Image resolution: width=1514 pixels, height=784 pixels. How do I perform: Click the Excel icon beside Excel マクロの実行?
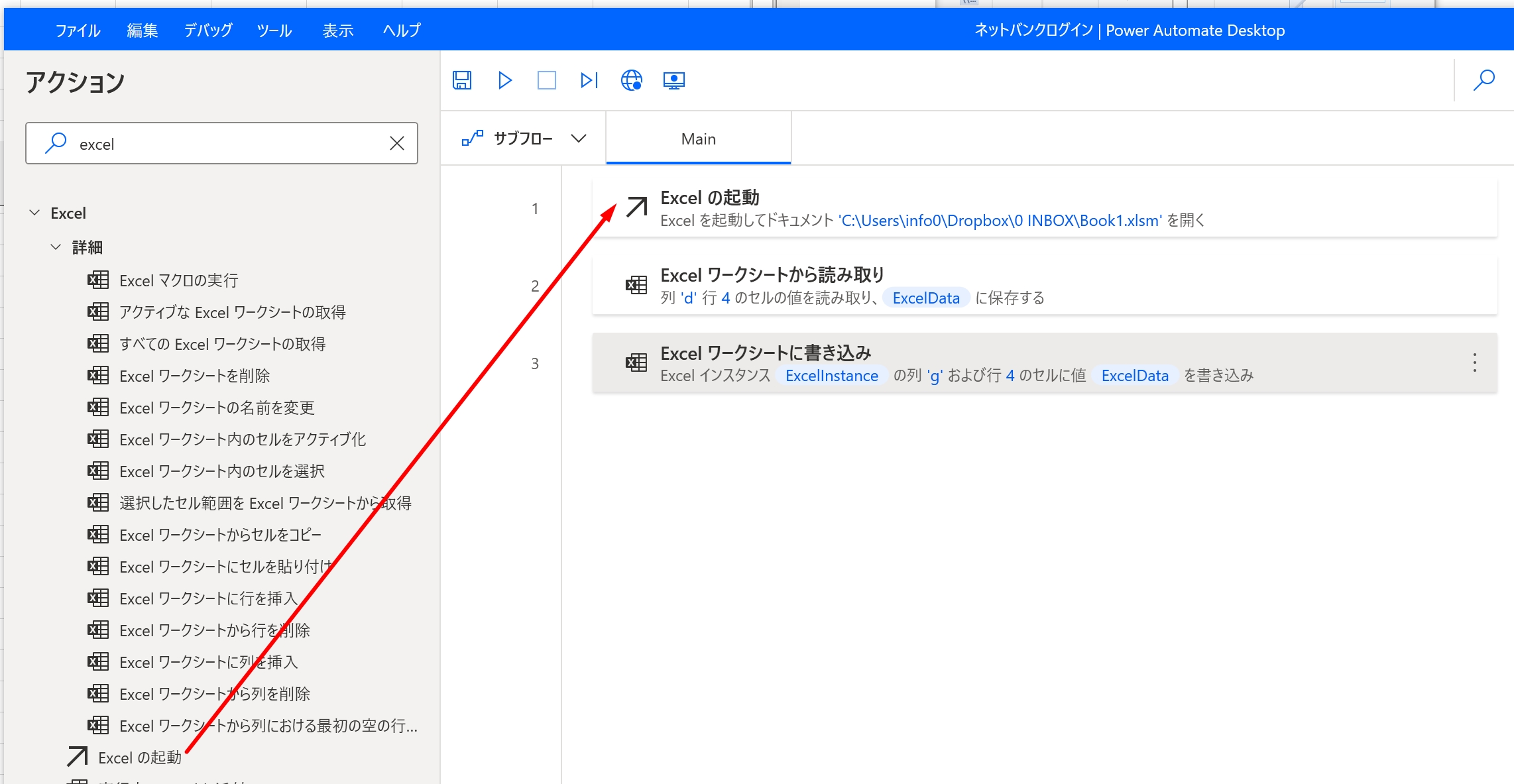point(98,280)
